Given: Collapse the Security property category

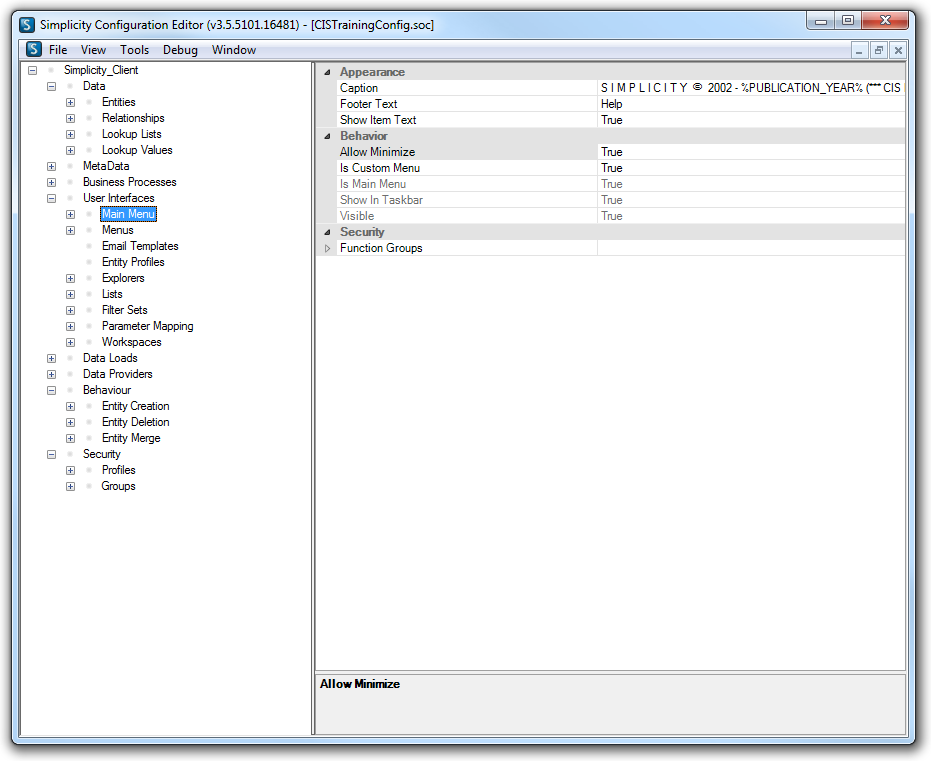Looking at the screenshot, I should pyautogui.click(x=327, y=233).
